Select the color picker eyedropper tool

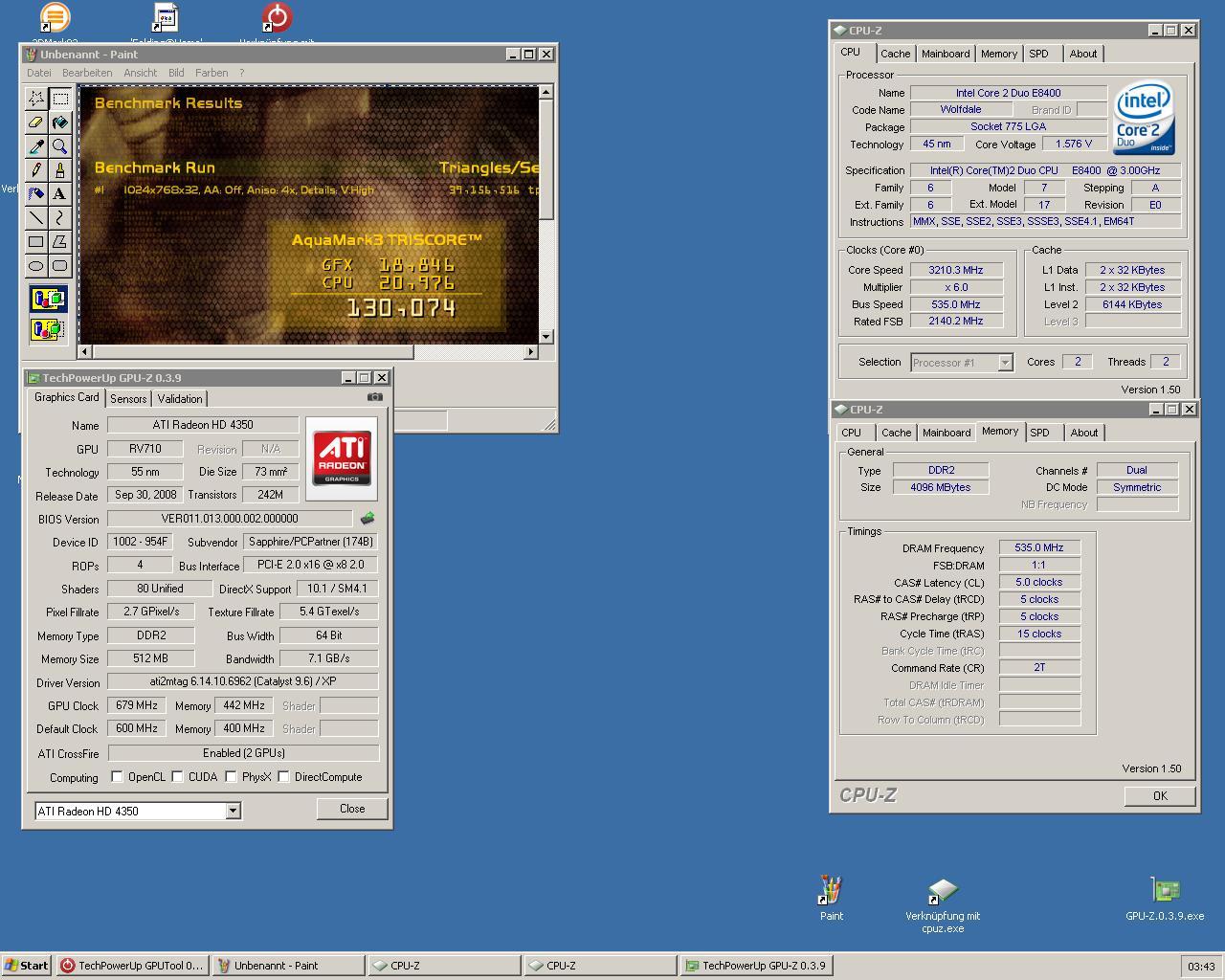pyautogui.click(x=35, y=146)
